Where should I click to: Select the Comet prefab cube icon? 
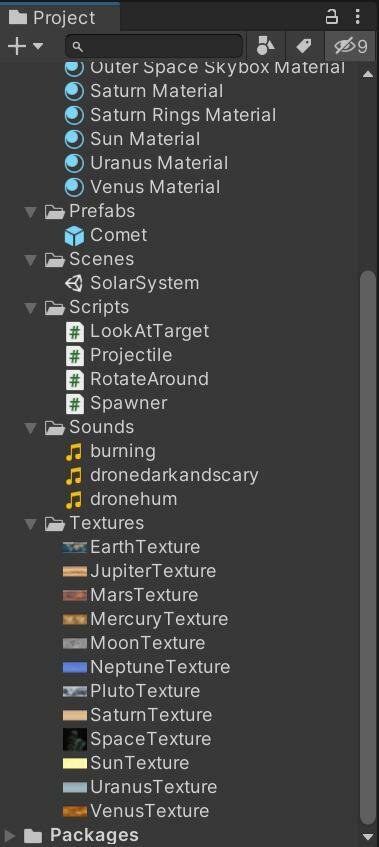coord(75,236)
